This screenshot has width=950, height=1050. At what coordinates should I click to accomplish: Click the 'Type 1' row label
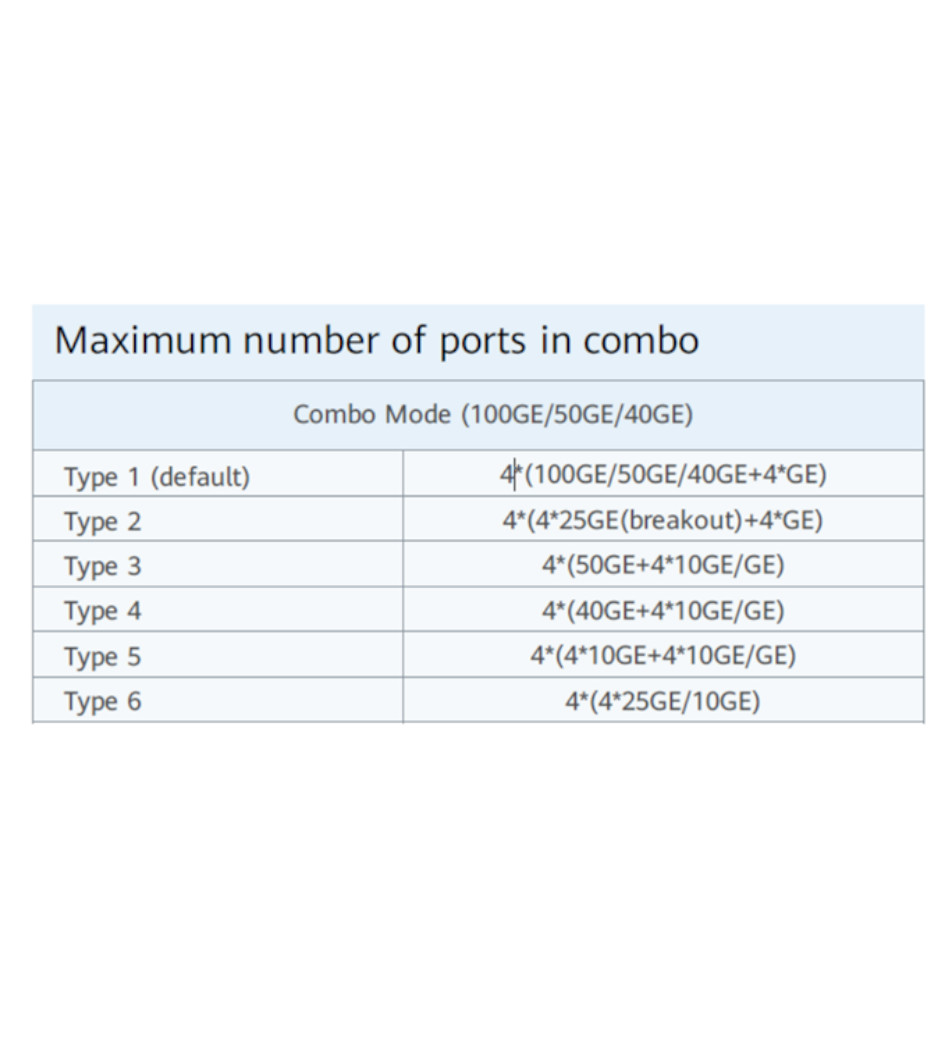point(103,477)
